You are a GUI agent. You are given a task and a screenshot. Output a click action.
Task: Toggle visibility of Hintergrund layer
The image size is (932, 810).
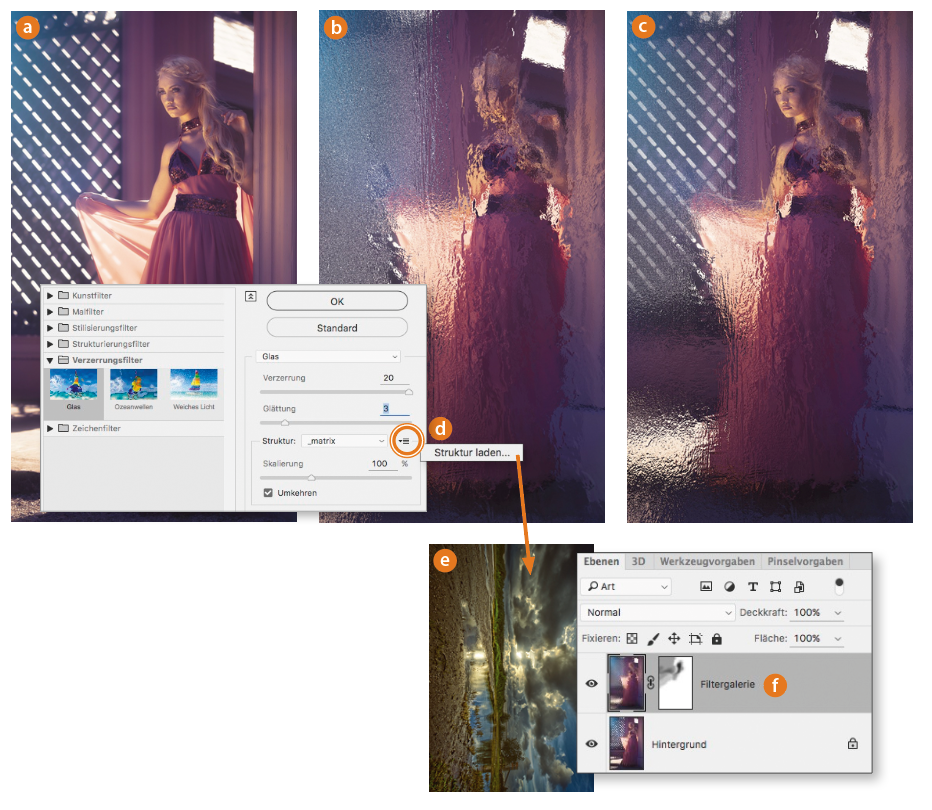pyautogui.click(x=592, y=744)
